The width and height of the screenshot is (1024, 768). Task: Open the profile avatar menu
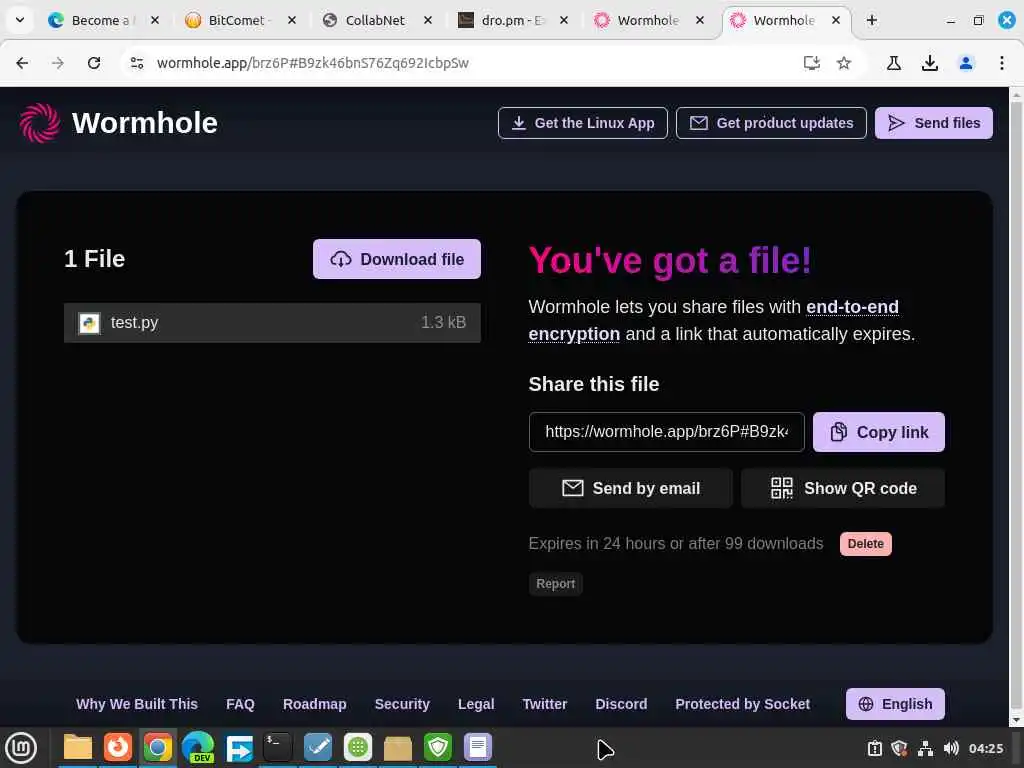965,63
